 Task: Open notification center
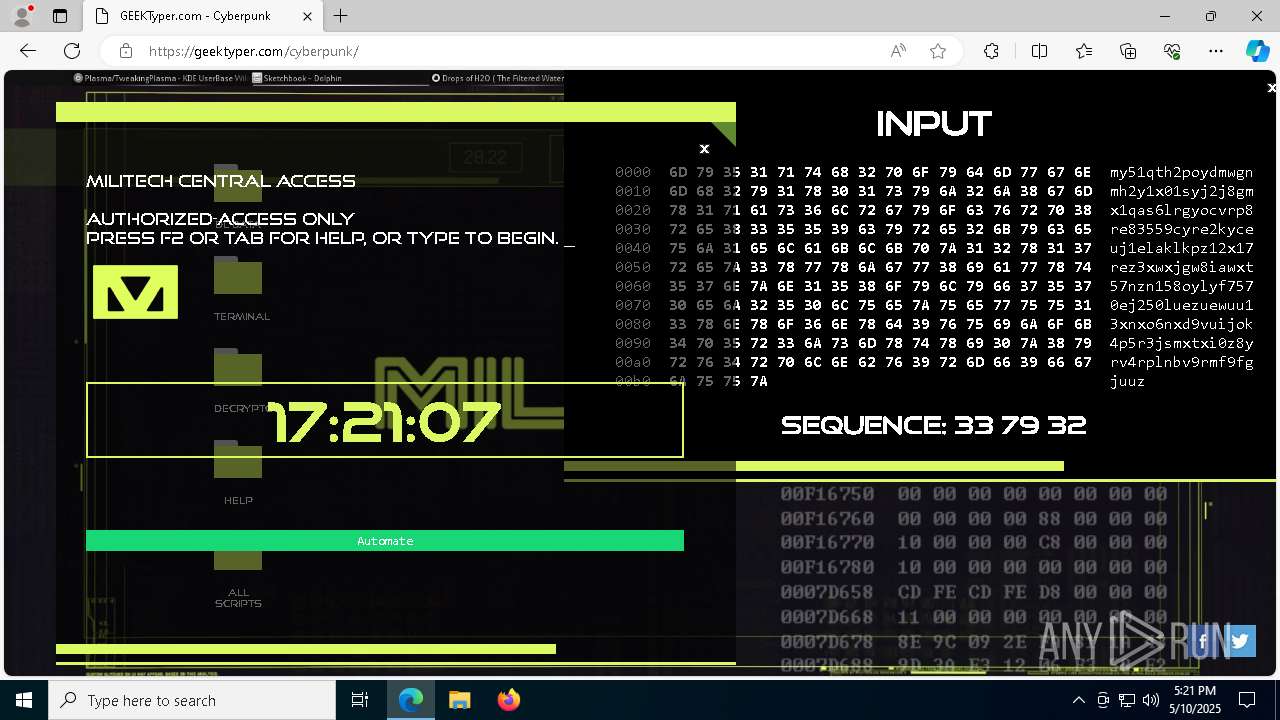[x=1247, y=700]
